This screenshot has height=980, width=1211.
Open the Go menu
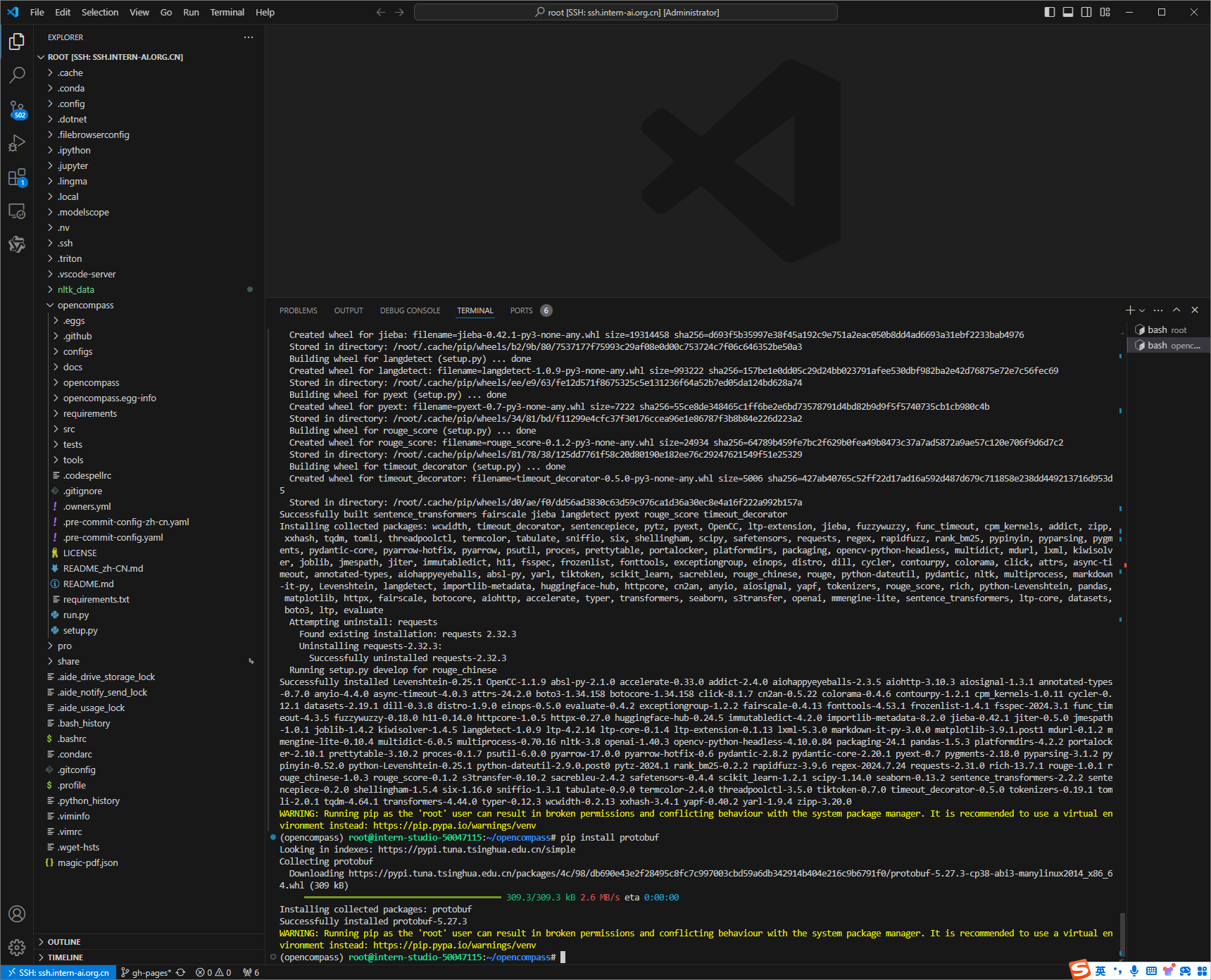coord(166,12)
